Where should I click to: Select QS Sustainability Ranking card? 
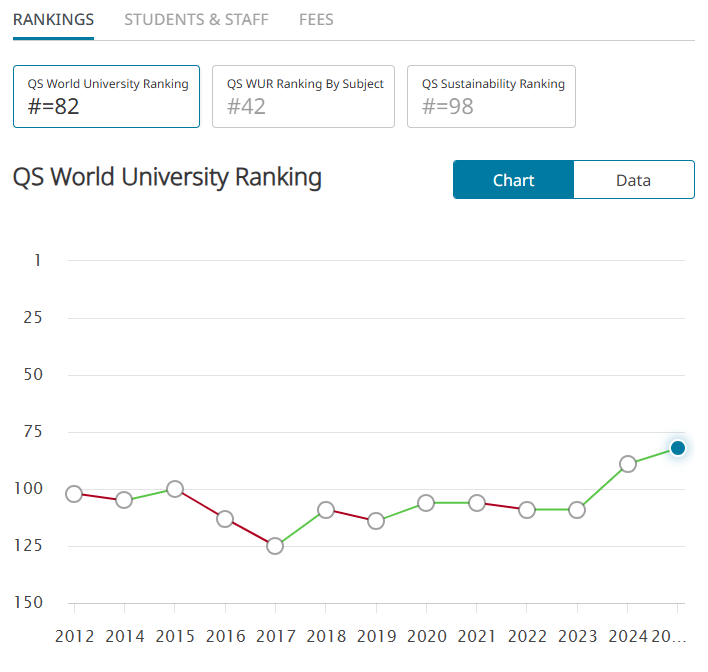pos(491,97)
